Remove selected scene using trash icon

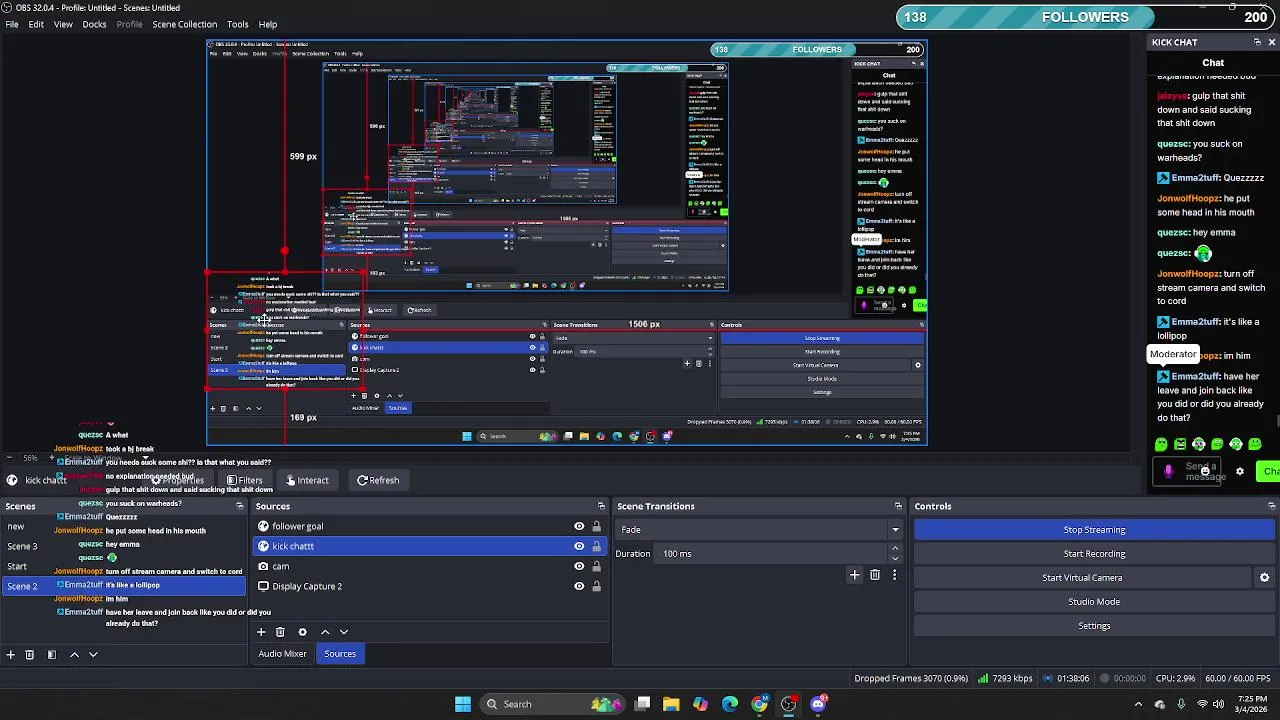(x=30, y=654)
